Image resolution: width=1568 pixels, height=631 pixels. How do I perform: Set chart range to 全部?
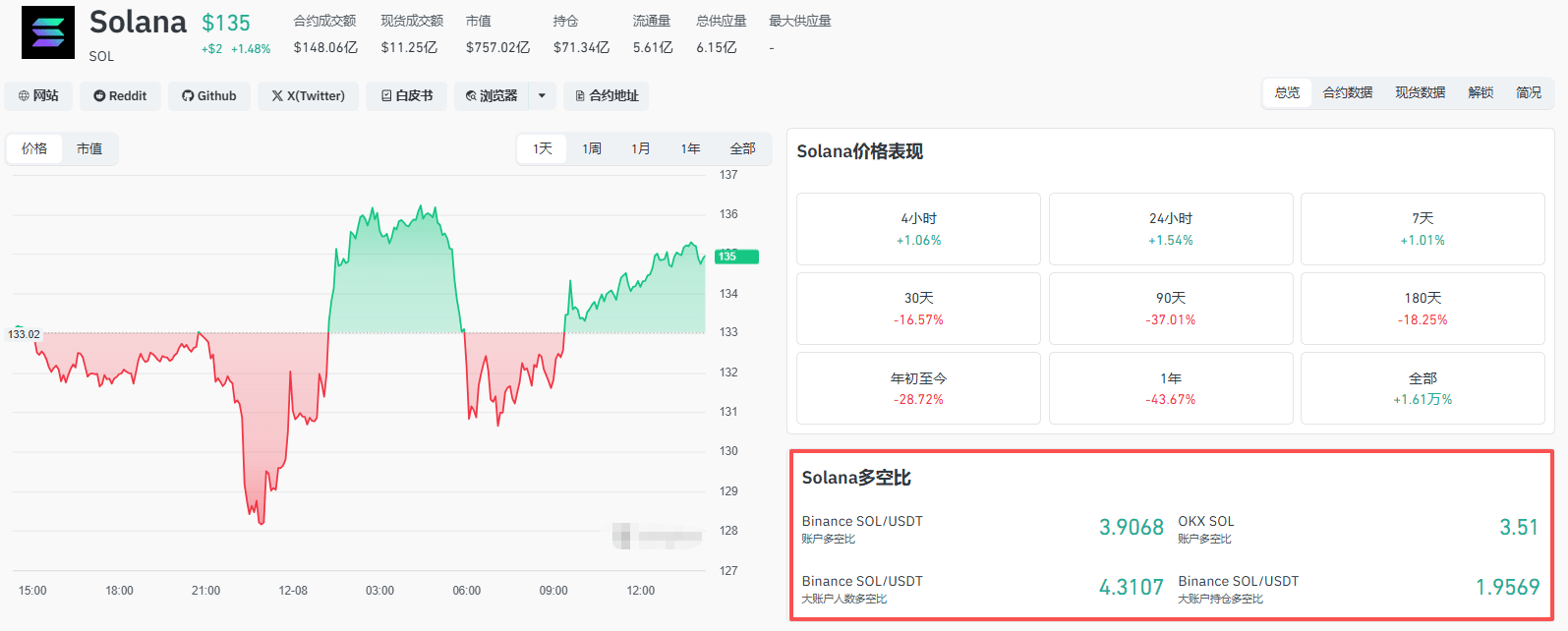pos(743,148)
